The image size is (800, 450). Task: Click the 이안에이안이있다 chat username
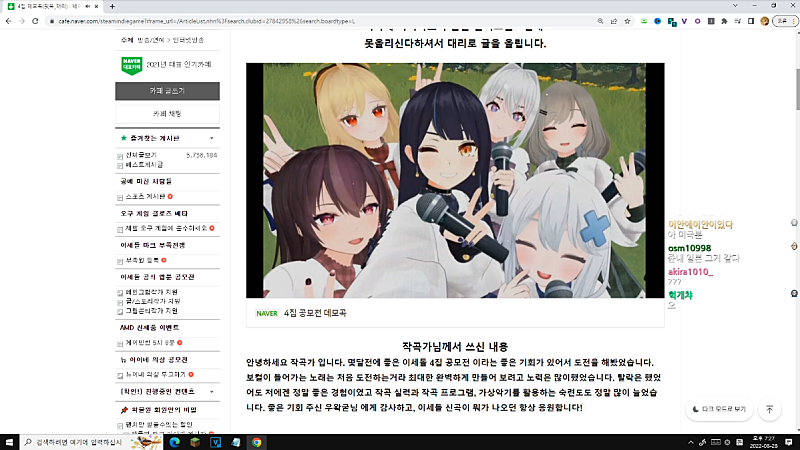coord(701,224)
